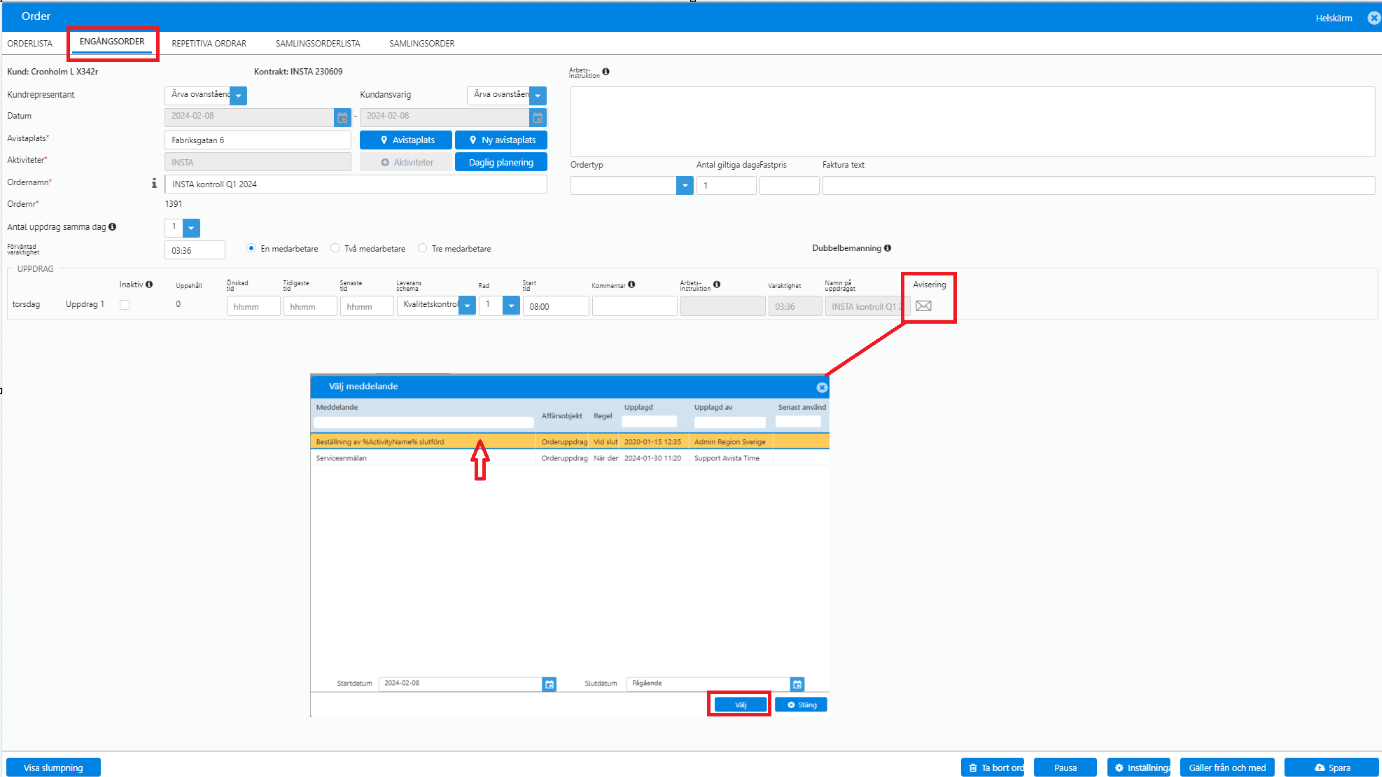Open Daglig planering
Viewport: 1382px width, 777px height.
501,162
